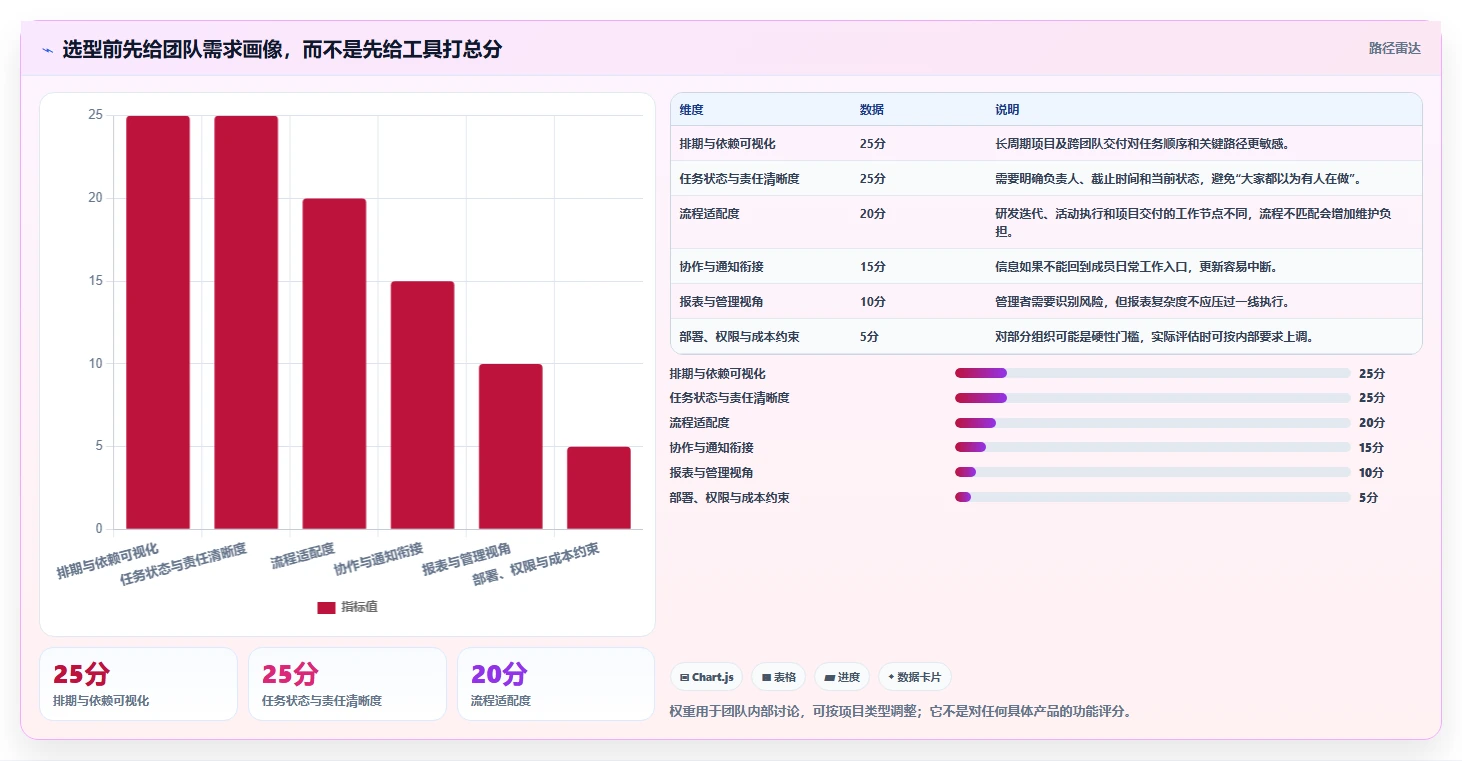Click the 20分 流程适配度 summary card
Screen dimensions: 1462x761
point(556,684)
